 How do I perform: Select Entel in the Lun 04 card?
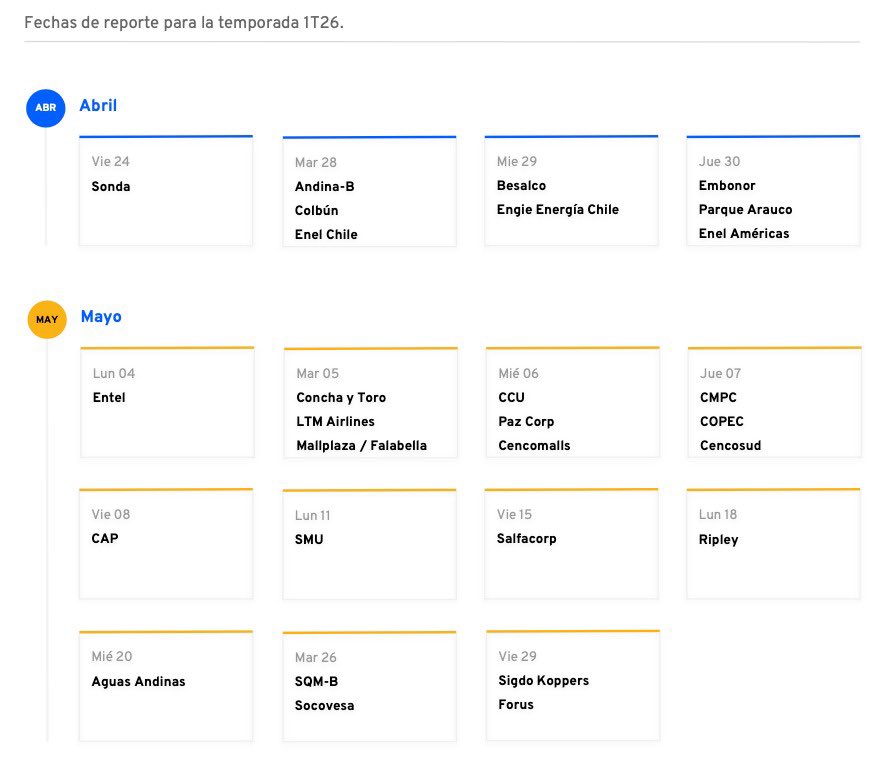tap(109, 397)
